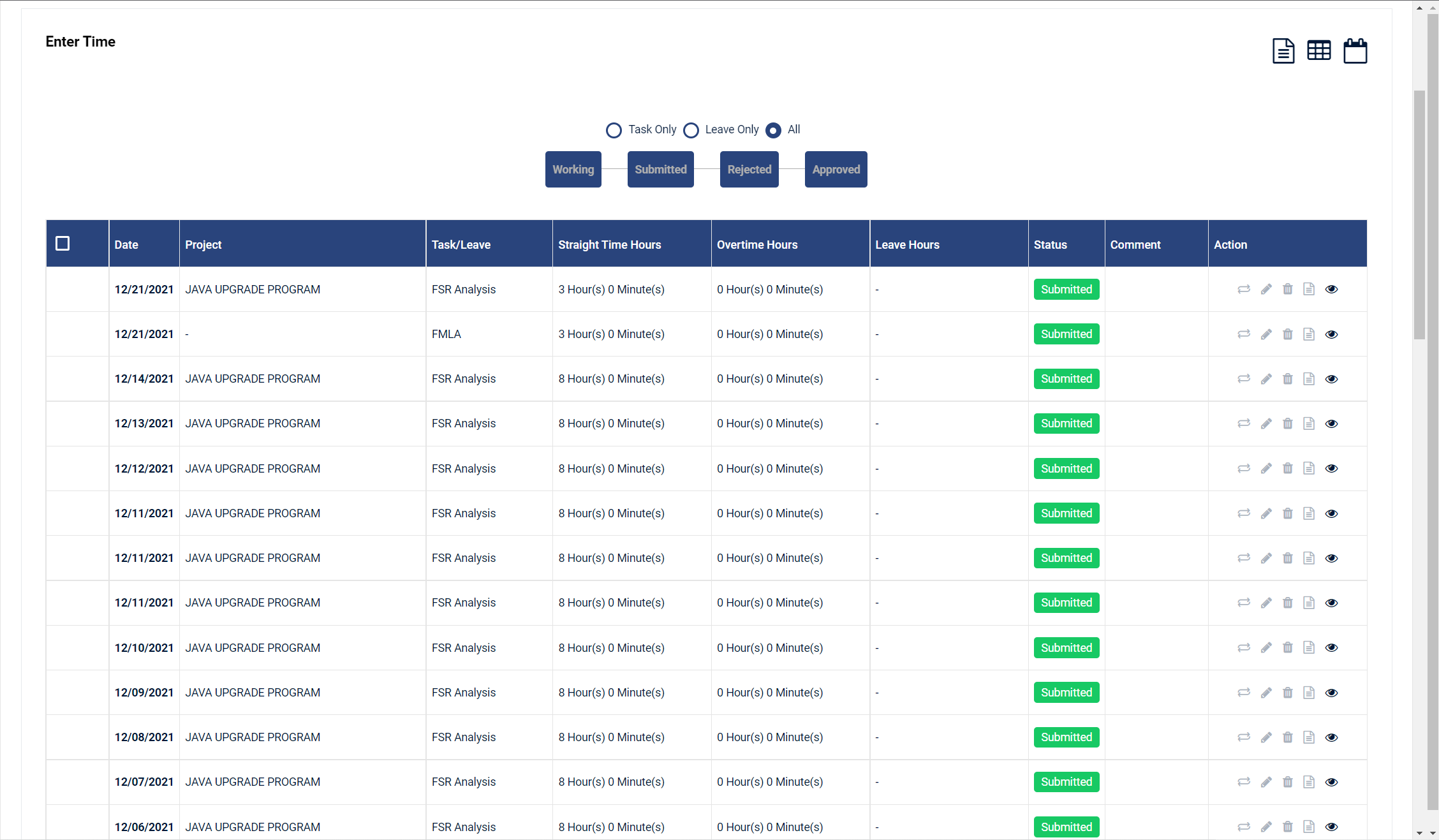View the 12/14/2021 entry via eye icon
The width and height of the screenshot is (1439, 840).
point(1331,379)
